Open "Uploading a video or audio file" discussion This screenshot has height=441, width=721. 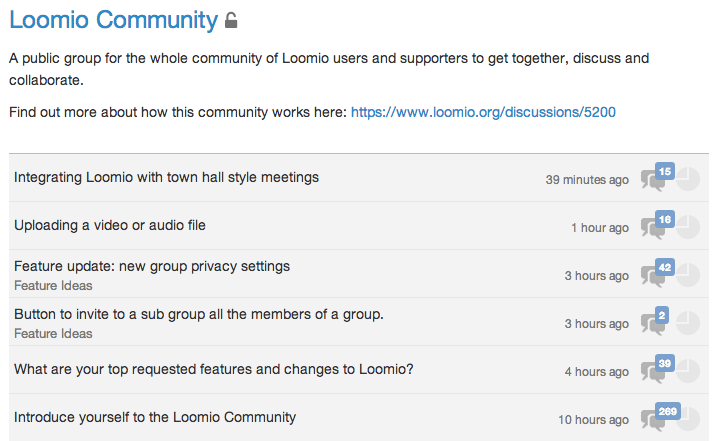[x=110, y=225]
